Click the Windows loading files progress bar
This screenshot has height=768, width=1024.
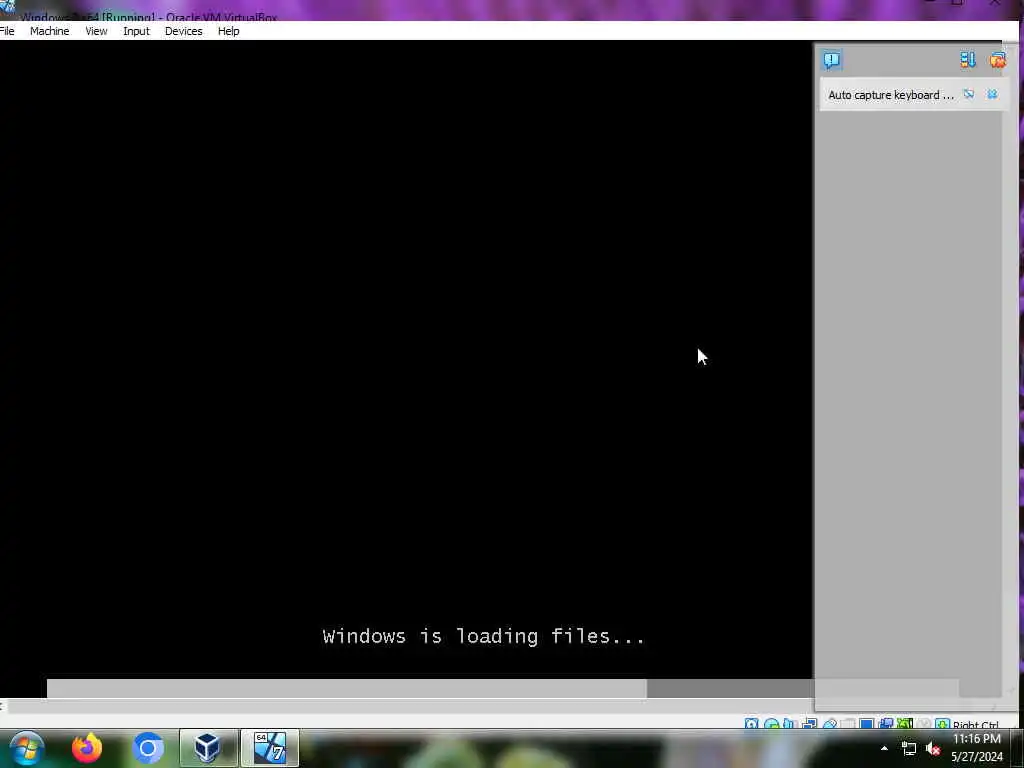pos(503,688)
